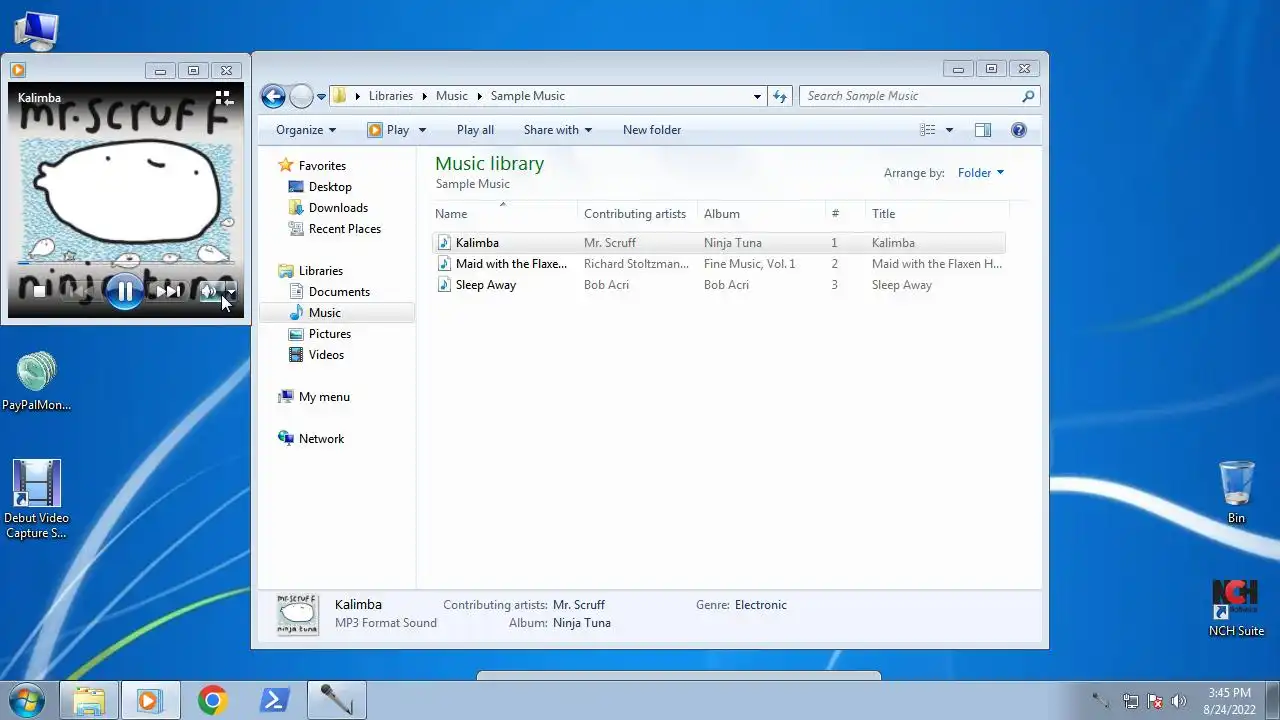Open Videos library in navigation pane
This screenshot has width=1280, height=720.
click(316, 355)
